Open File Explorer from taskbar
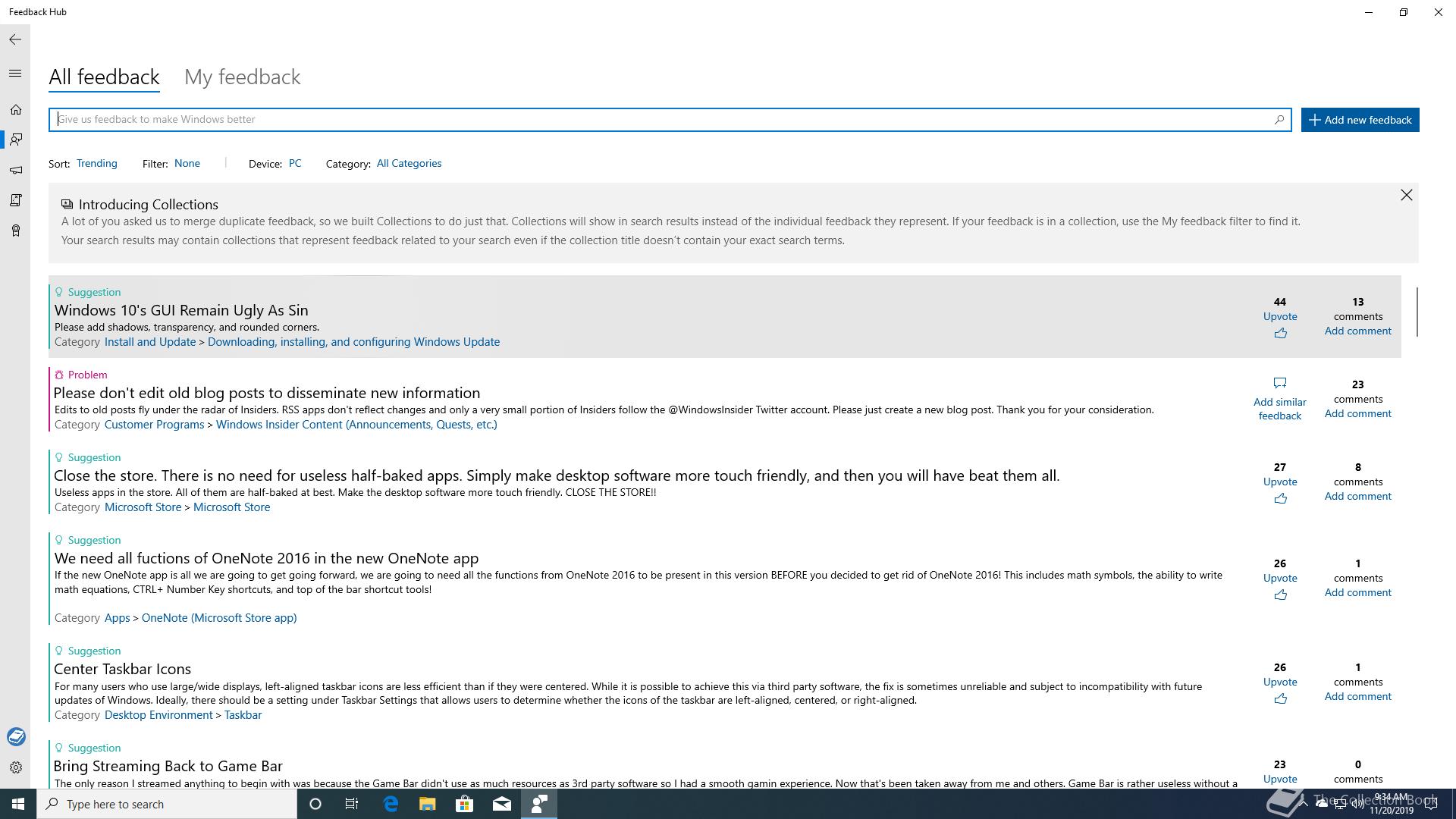This screenshot has width=1456, height=819. (427, 804)
